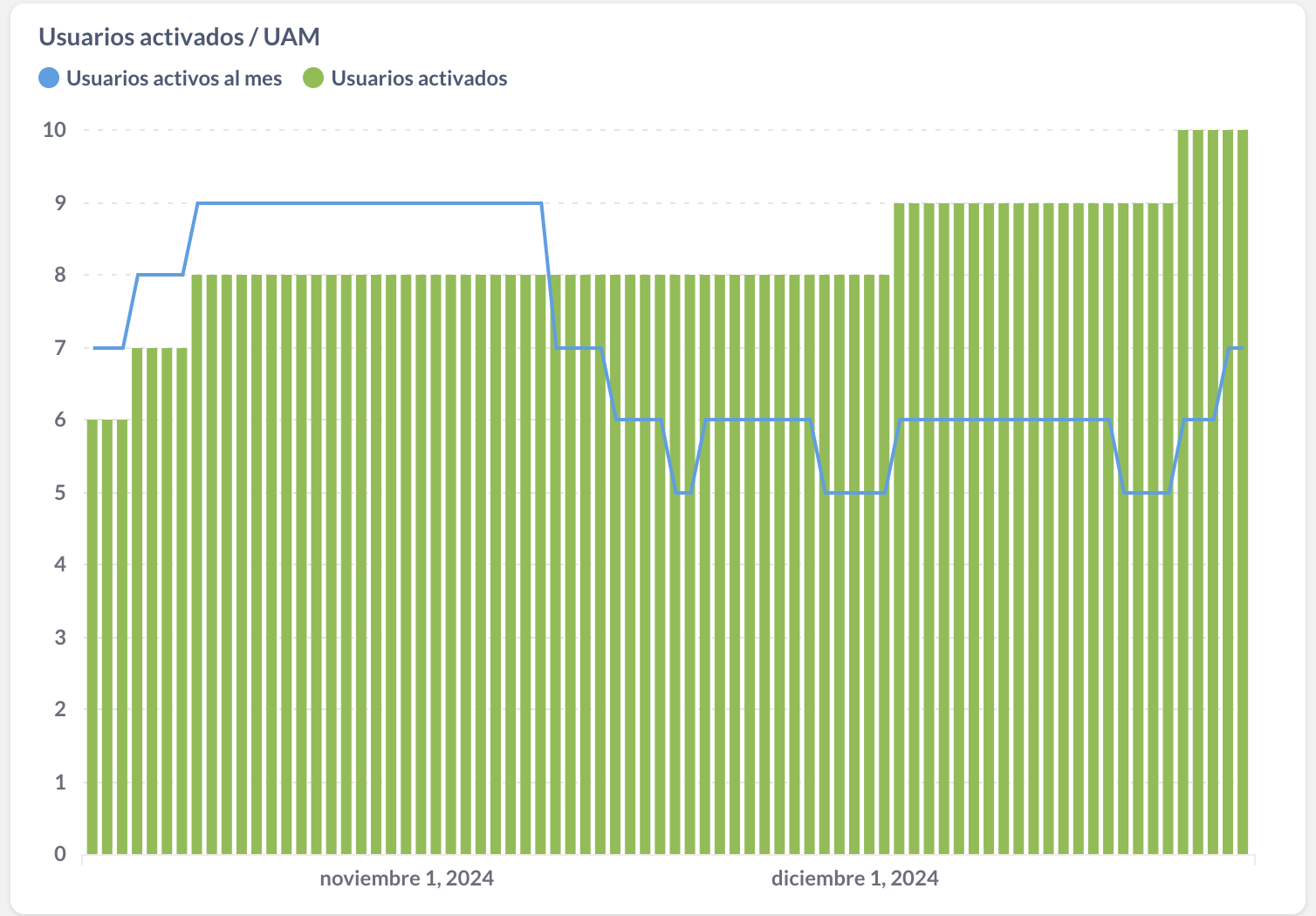Click the diciembre 1, 2024 axis label
Image resolution: width=1316 pixels, height=916 pixels.
[x=855, y=878]
